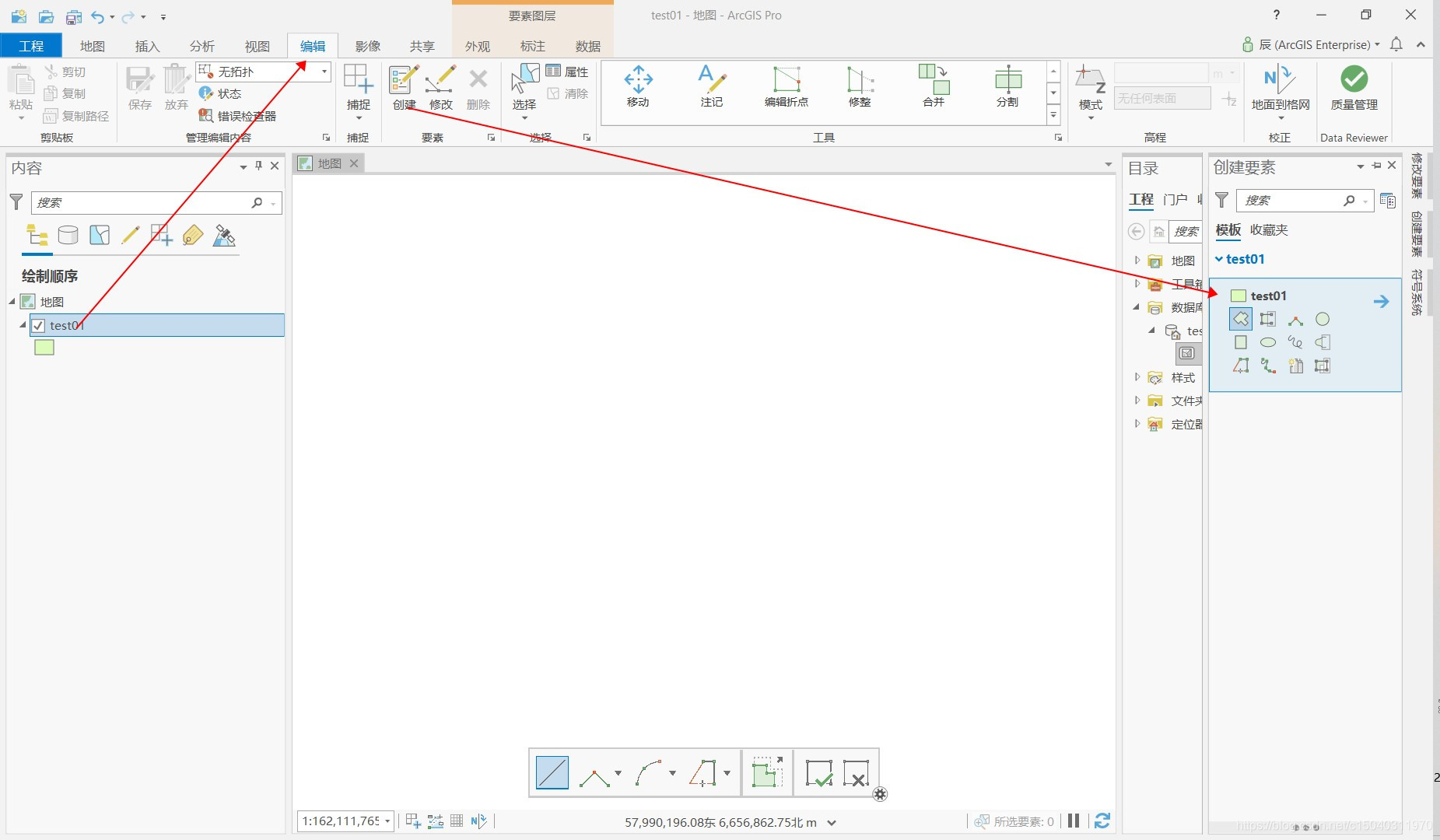Open the 分析 ribbon tab

click(x=201, y=46)
